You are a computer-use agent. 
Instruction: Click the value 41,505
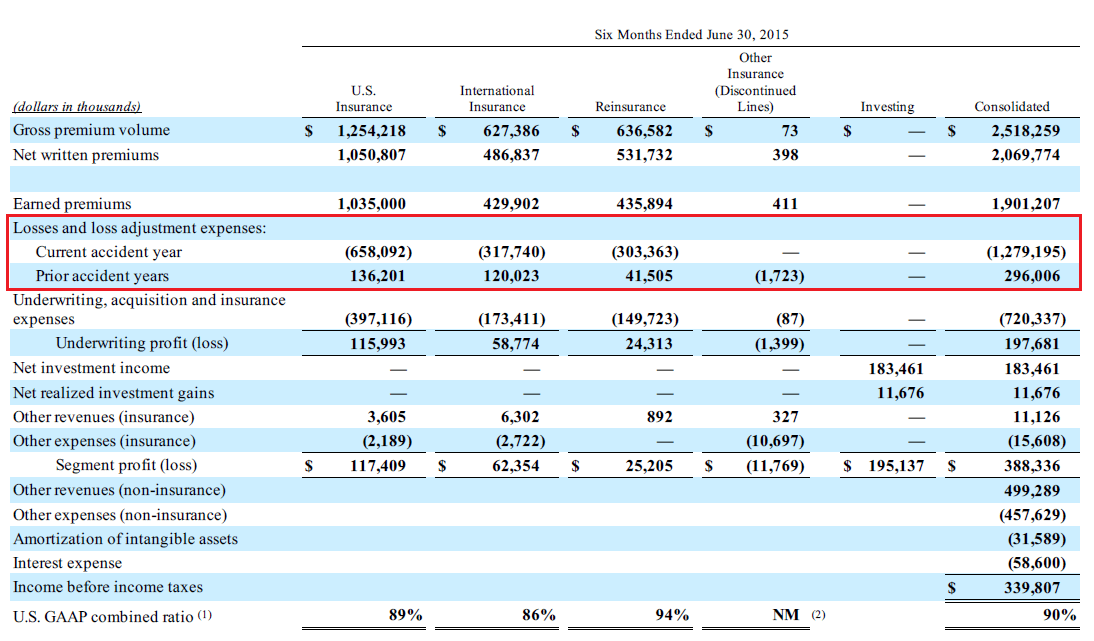649,276
